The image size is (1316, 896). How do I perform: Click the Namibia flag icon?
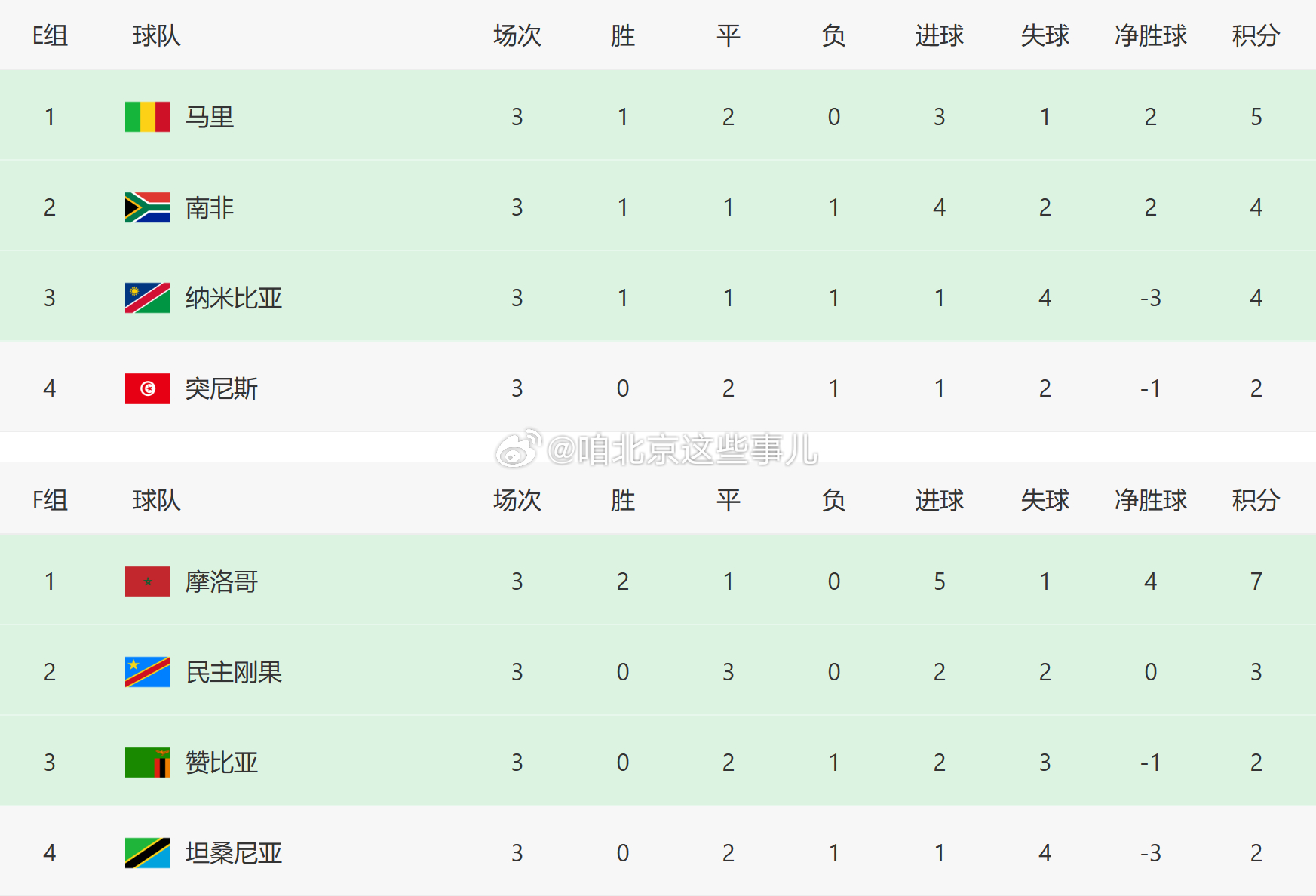coord(147,298)
